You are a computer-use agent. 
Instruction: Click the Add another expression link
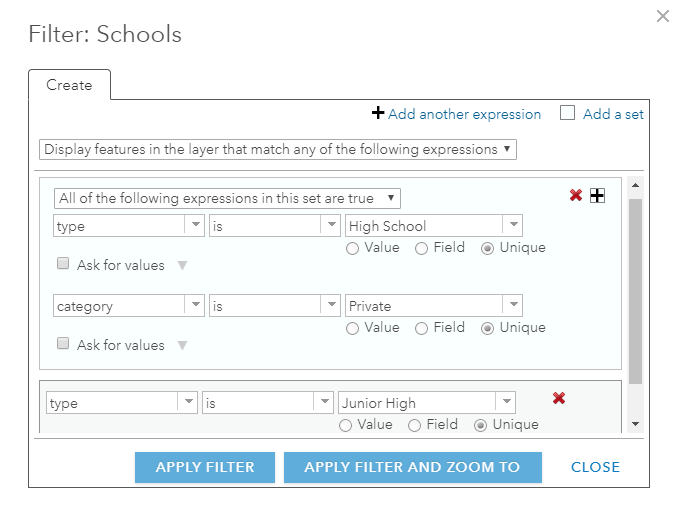[x=464, y=114]
